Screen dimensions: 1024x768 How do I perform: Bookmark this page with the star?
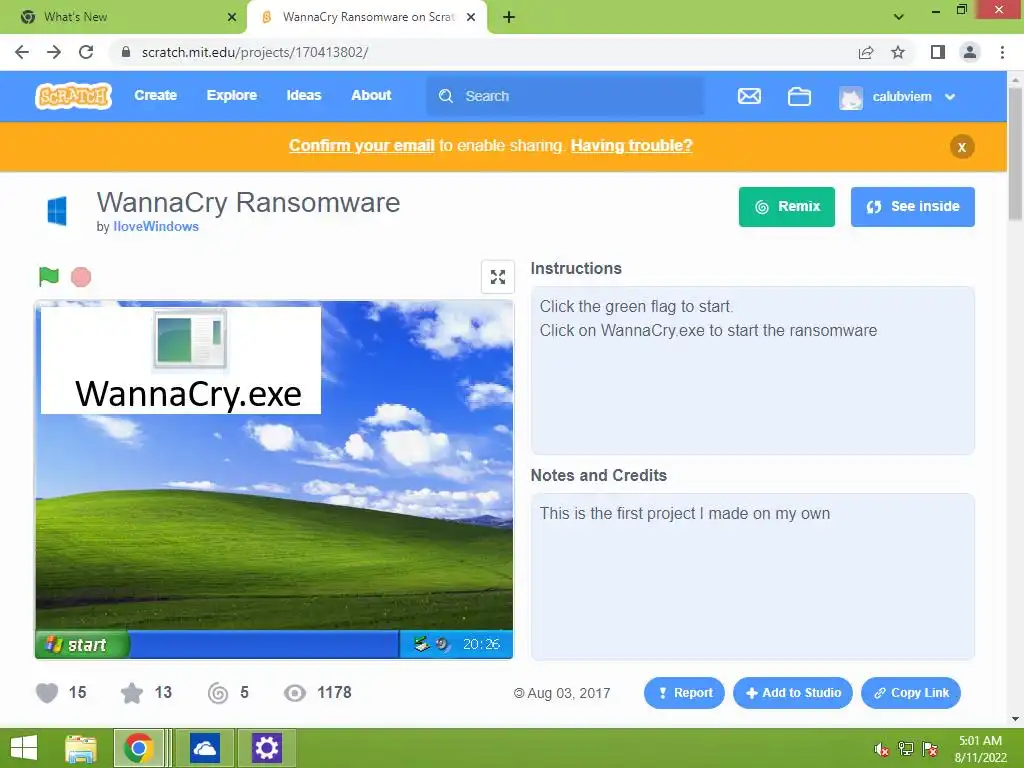tap(898, 52)
